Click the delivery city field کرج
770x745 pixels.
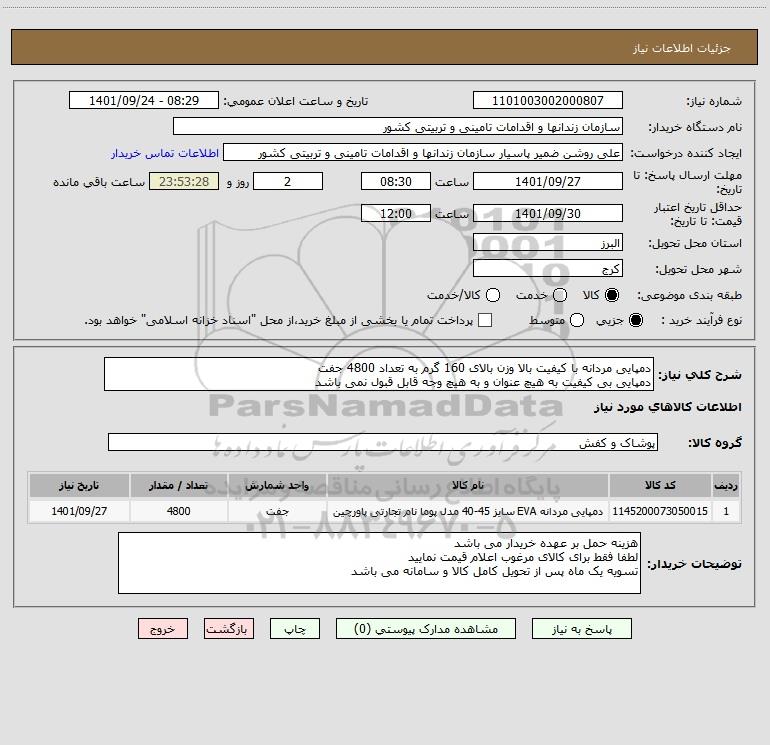coord(548,269)
